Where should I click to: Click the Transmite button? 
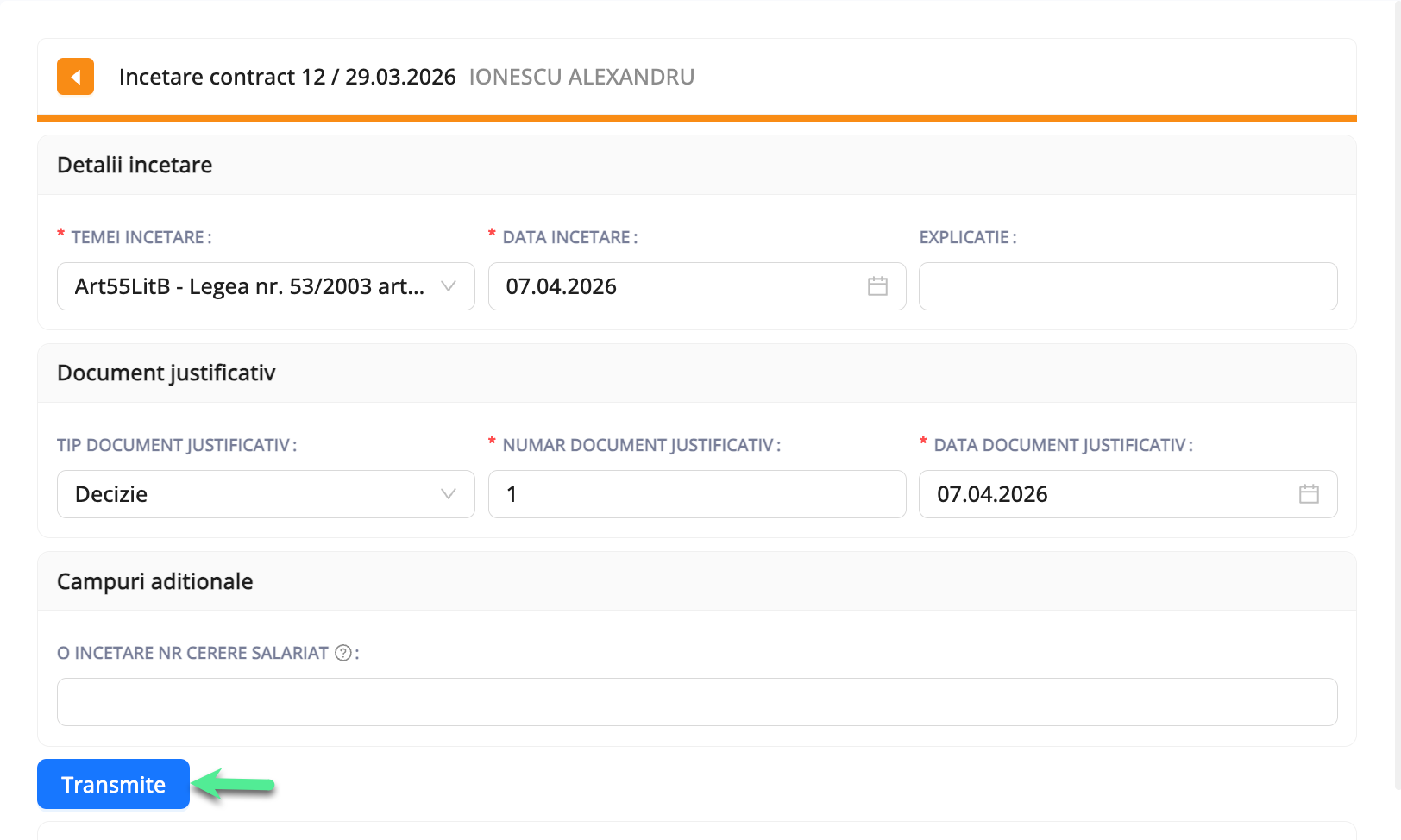113,784
